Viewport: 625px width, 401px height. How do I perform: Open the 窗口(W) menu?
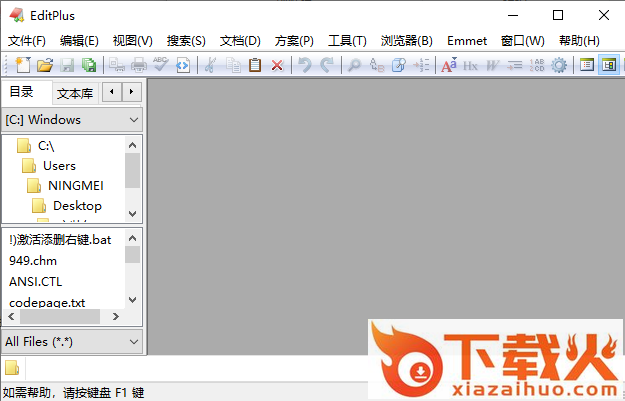tap(523, 41)
